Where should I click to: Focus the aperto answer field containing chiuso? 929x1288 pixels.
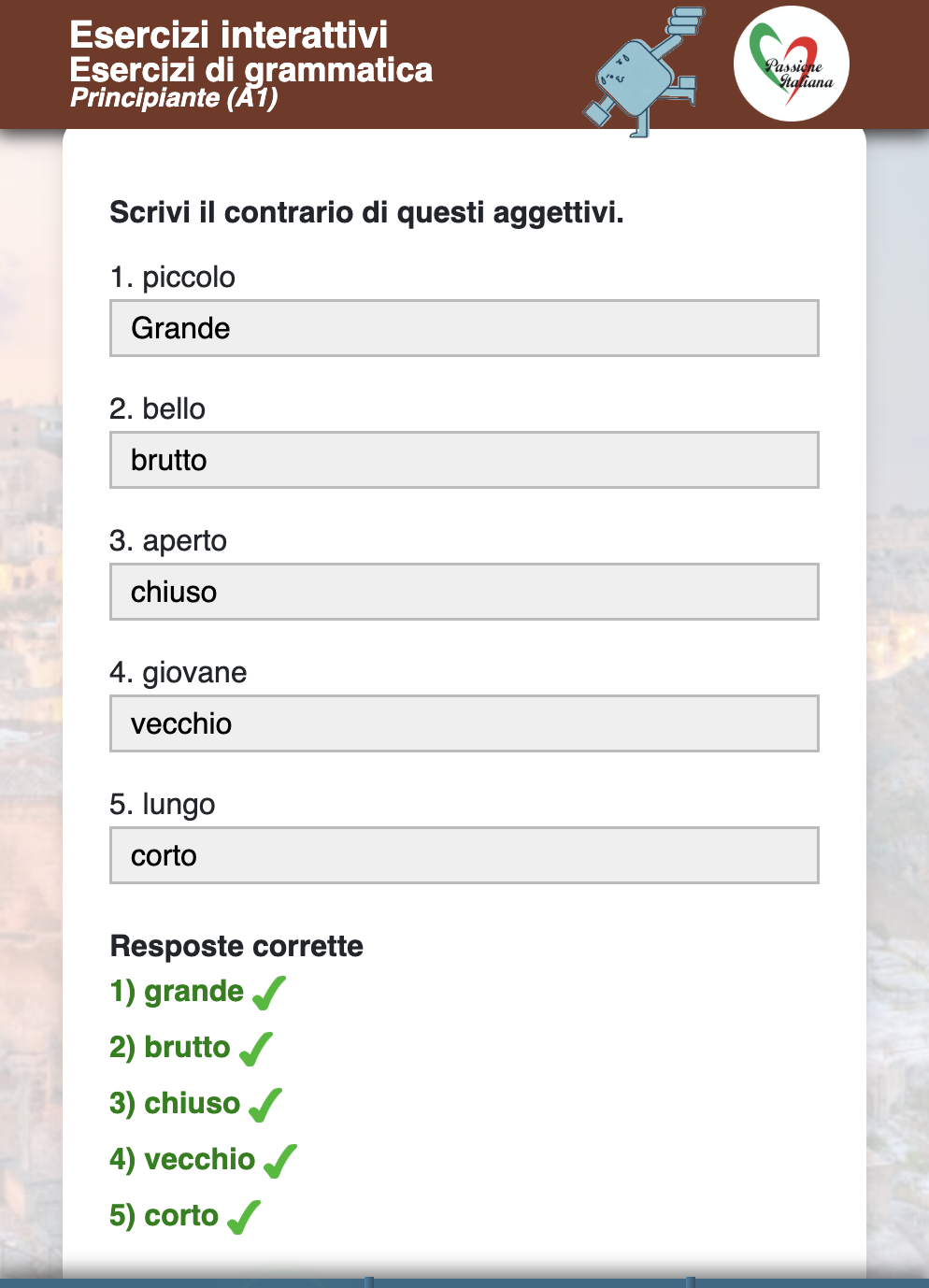pyautogui.click(x=464, y=592)
